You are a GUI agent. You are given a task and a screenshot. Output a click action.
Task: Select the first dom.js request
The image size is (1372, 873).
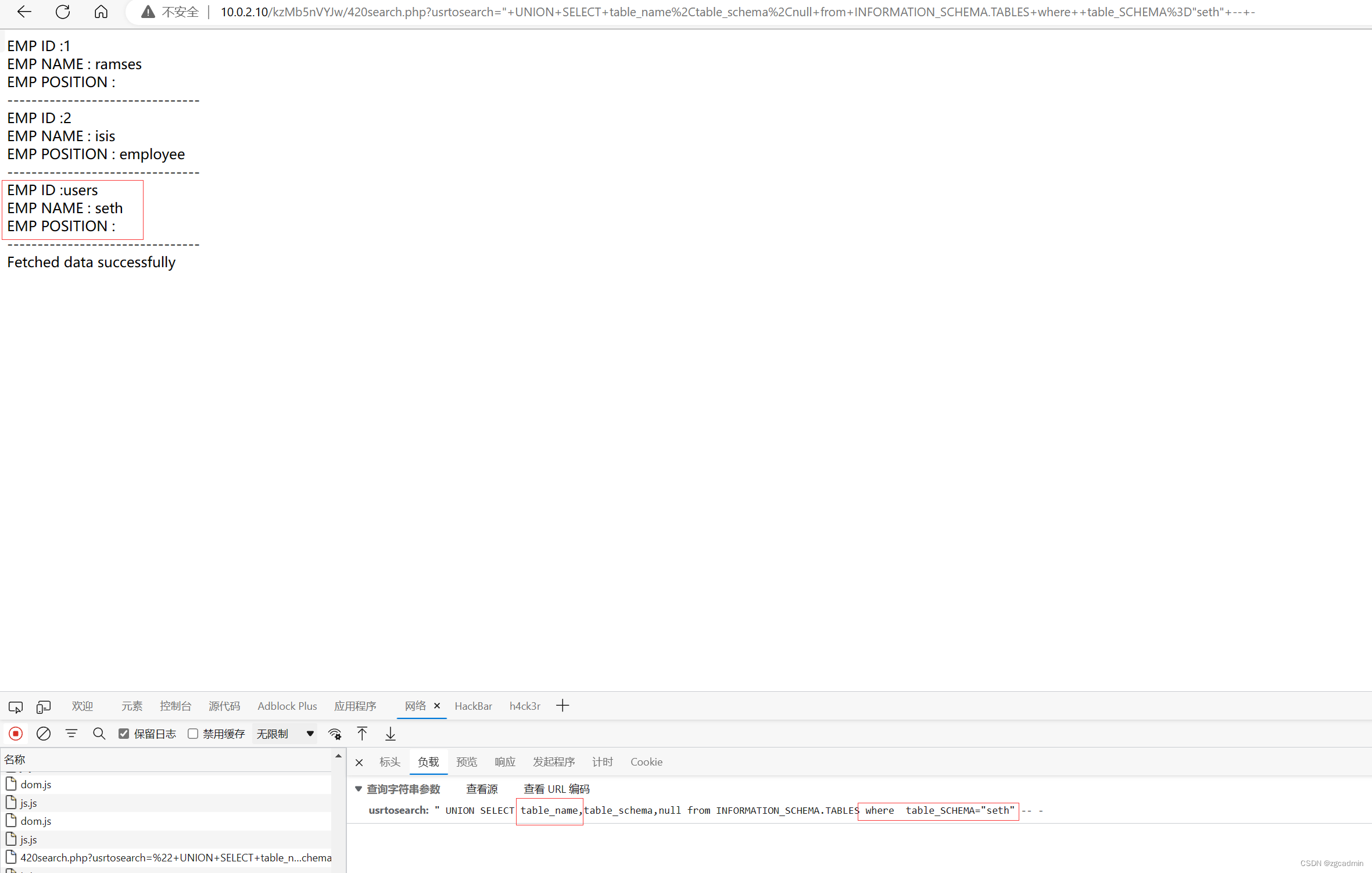[x=166, y=784]
